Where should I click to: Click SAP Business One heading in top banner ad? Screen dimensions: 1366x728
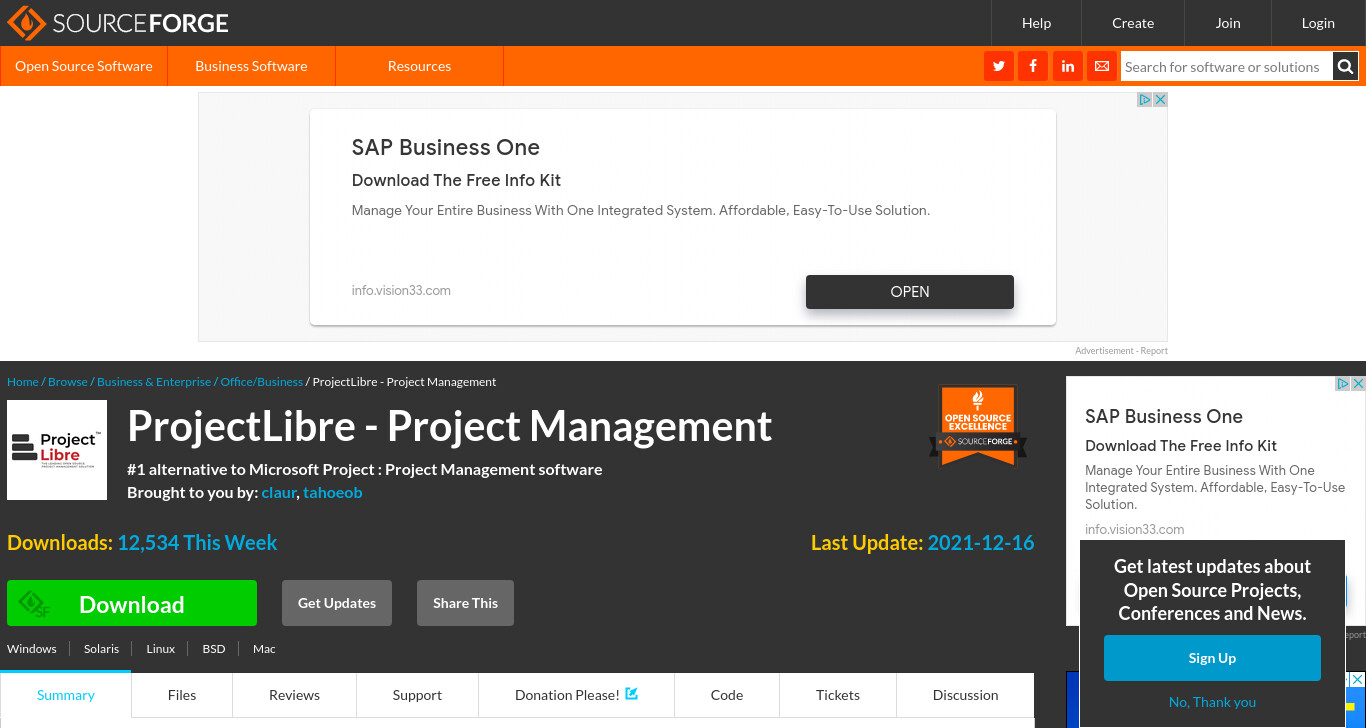pos(446,147)
